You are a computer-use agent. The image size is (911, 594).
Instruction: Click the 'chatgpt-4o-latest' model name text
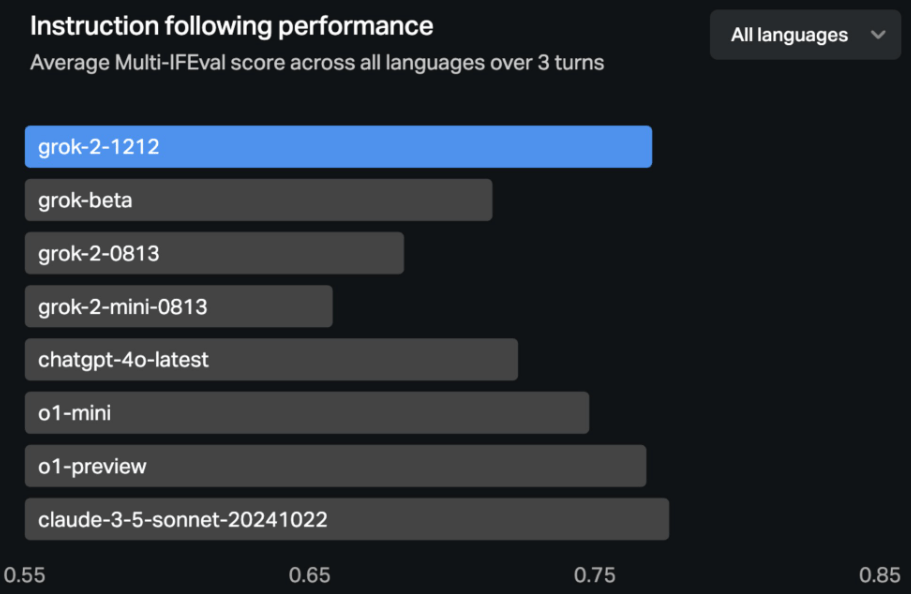[123, 359]
